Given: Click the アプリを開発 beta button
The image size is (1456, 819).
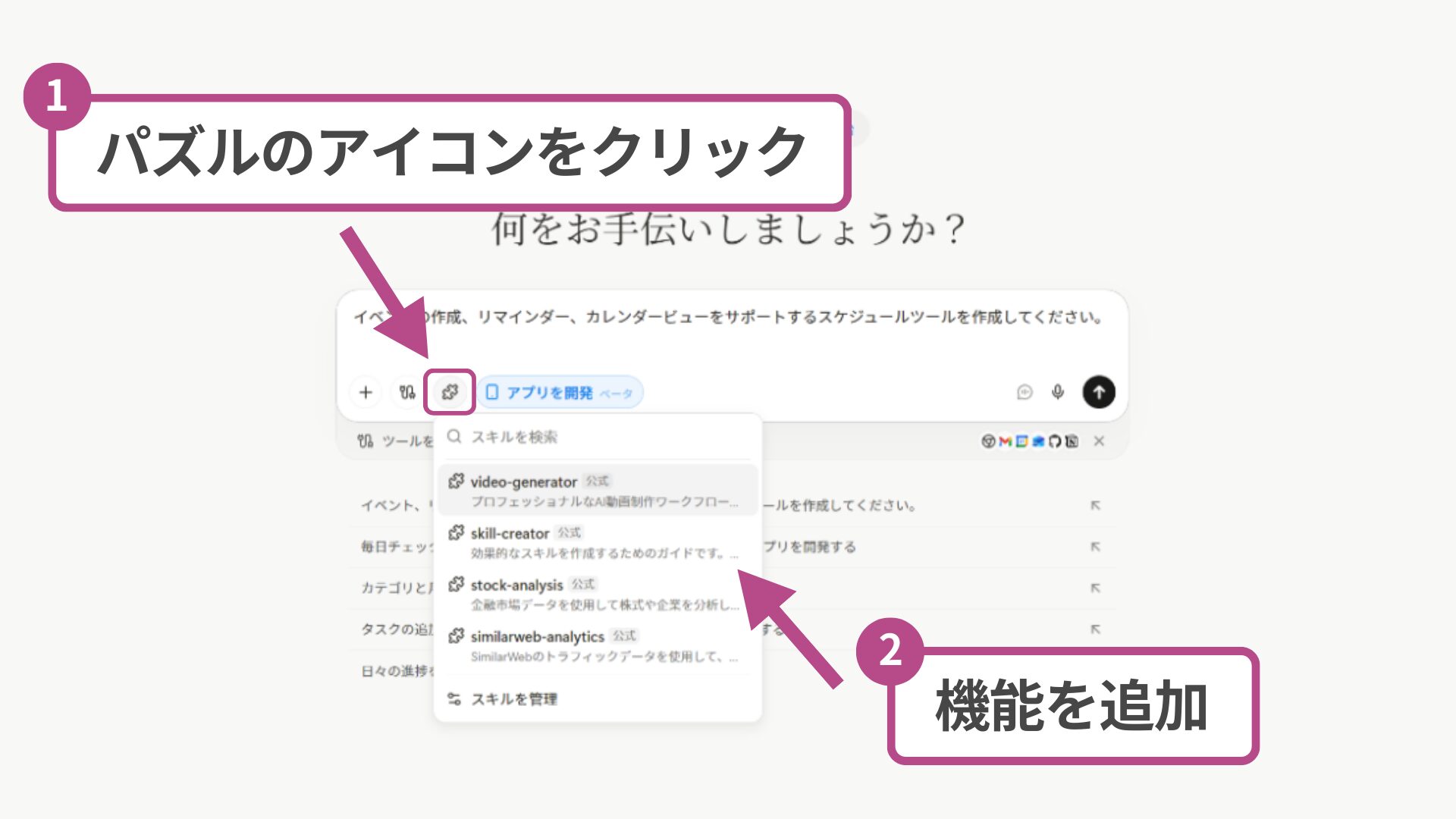Looking at the screenshot, I should tap(561, 391).
